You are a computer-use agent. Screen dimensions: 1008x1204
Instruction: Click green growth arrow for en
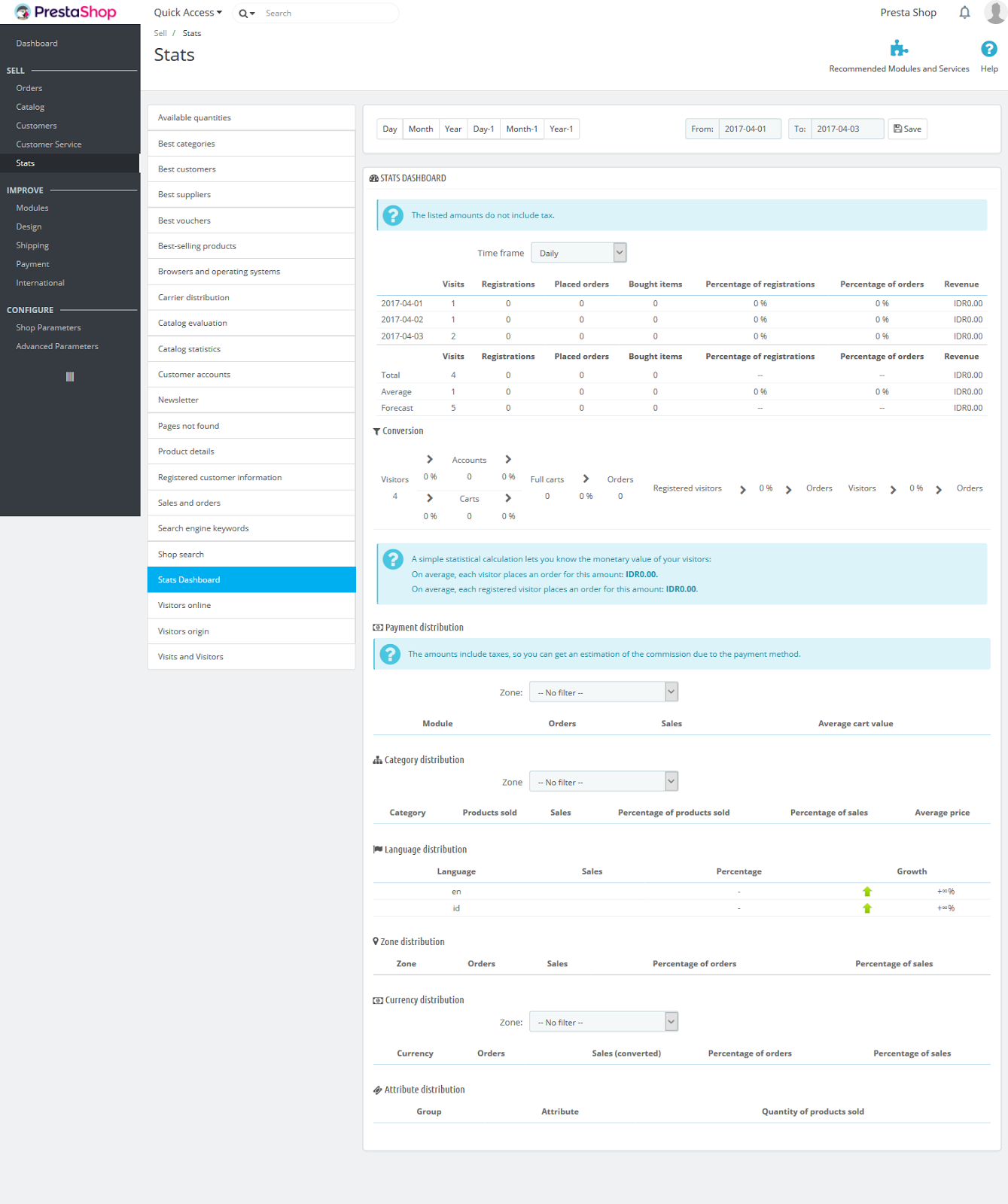point(867,892)
